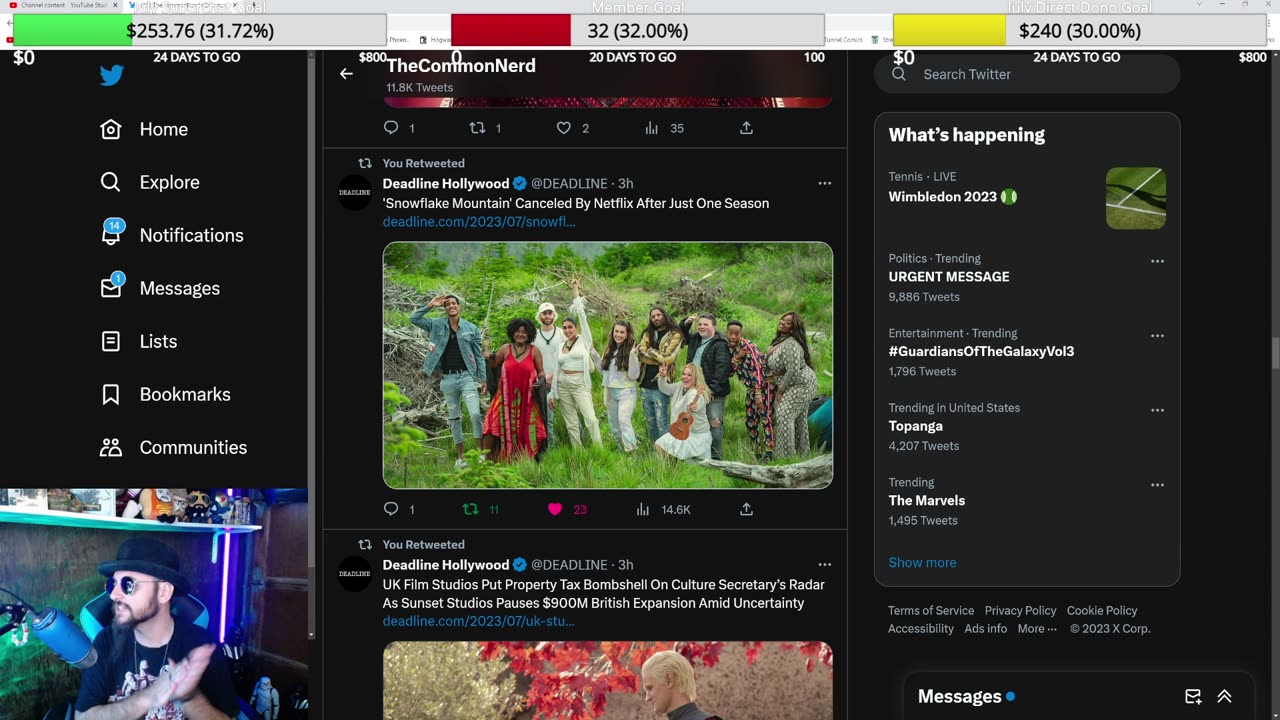Click the Explore magnifier icon

click(111, 182)
